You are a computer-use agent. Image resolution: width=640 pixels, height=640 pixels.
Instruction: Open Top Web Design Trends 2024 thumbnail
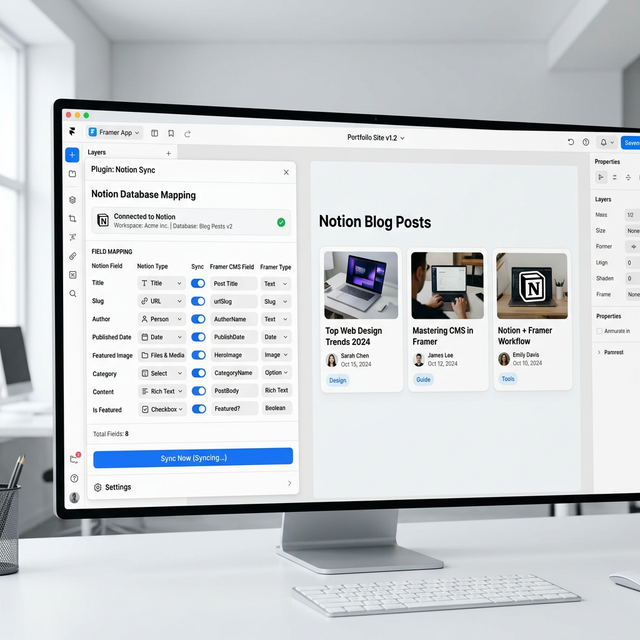tap(361, 285)
